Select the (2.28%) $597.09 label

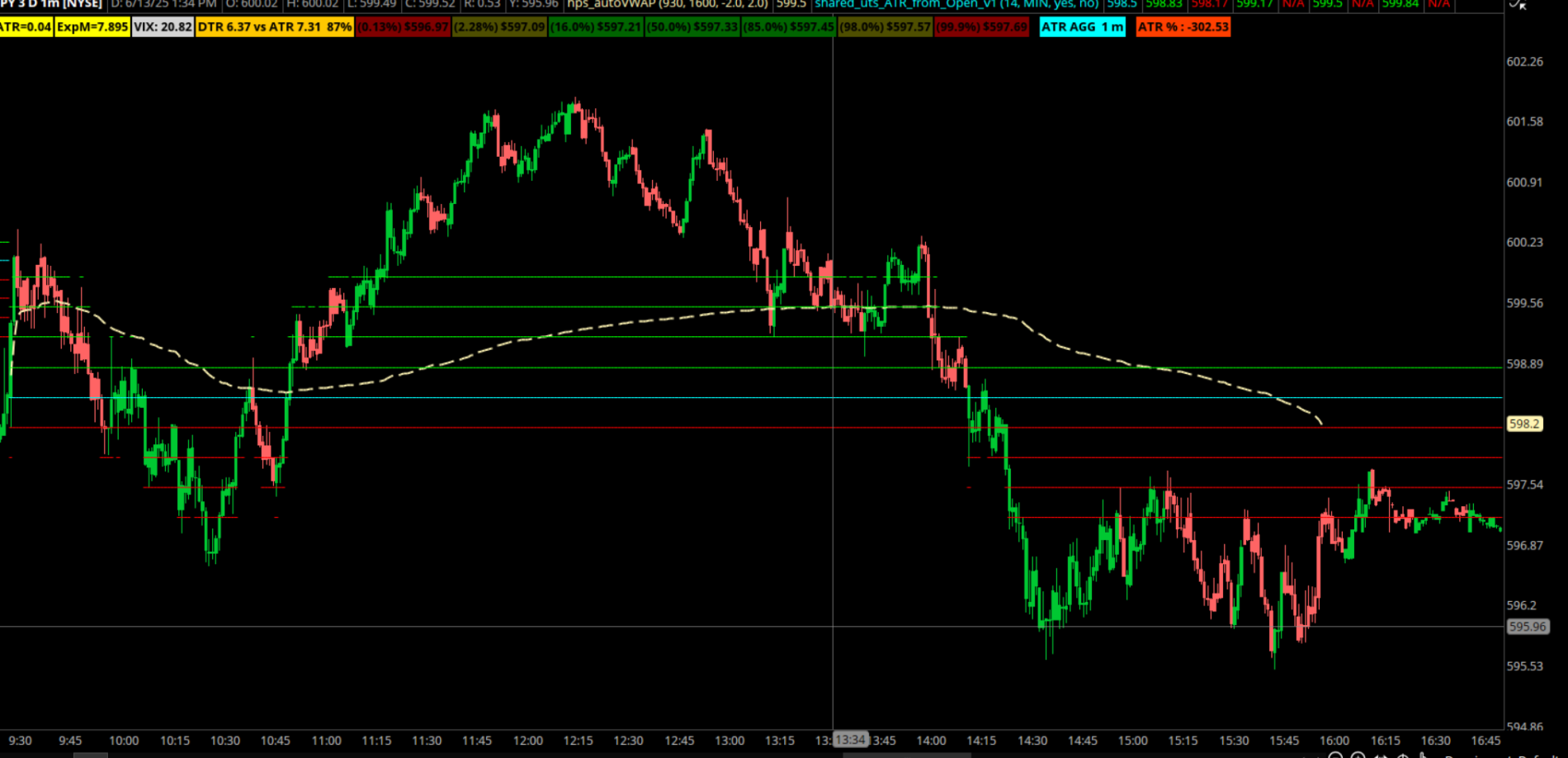[x=500, y=27]
